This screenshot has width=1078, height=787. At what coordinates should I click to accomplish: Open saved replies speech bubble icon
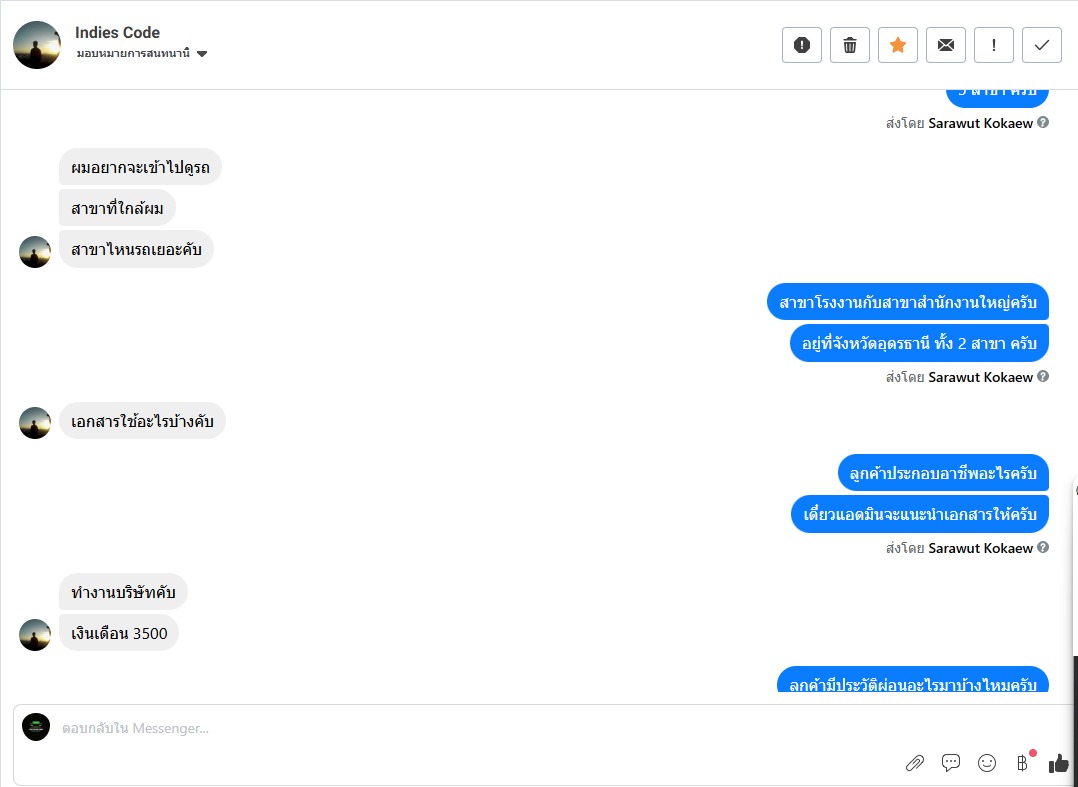point(951,762)
